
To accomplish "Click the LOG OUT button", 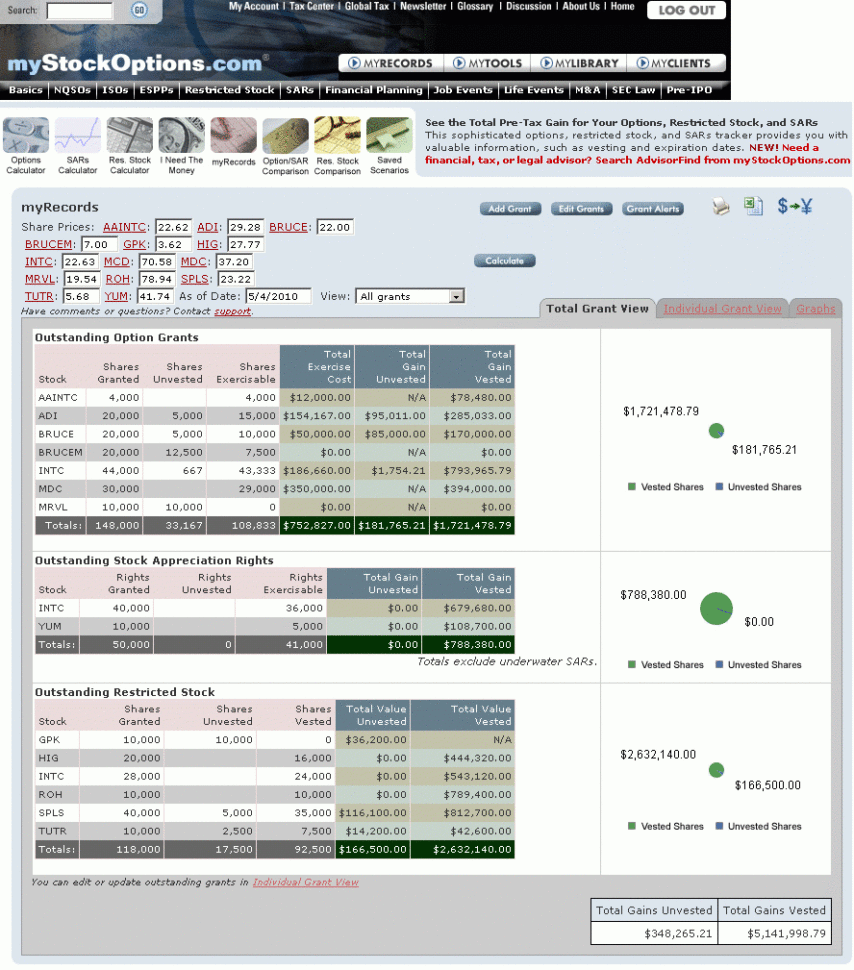I will (x=686, y=11).
